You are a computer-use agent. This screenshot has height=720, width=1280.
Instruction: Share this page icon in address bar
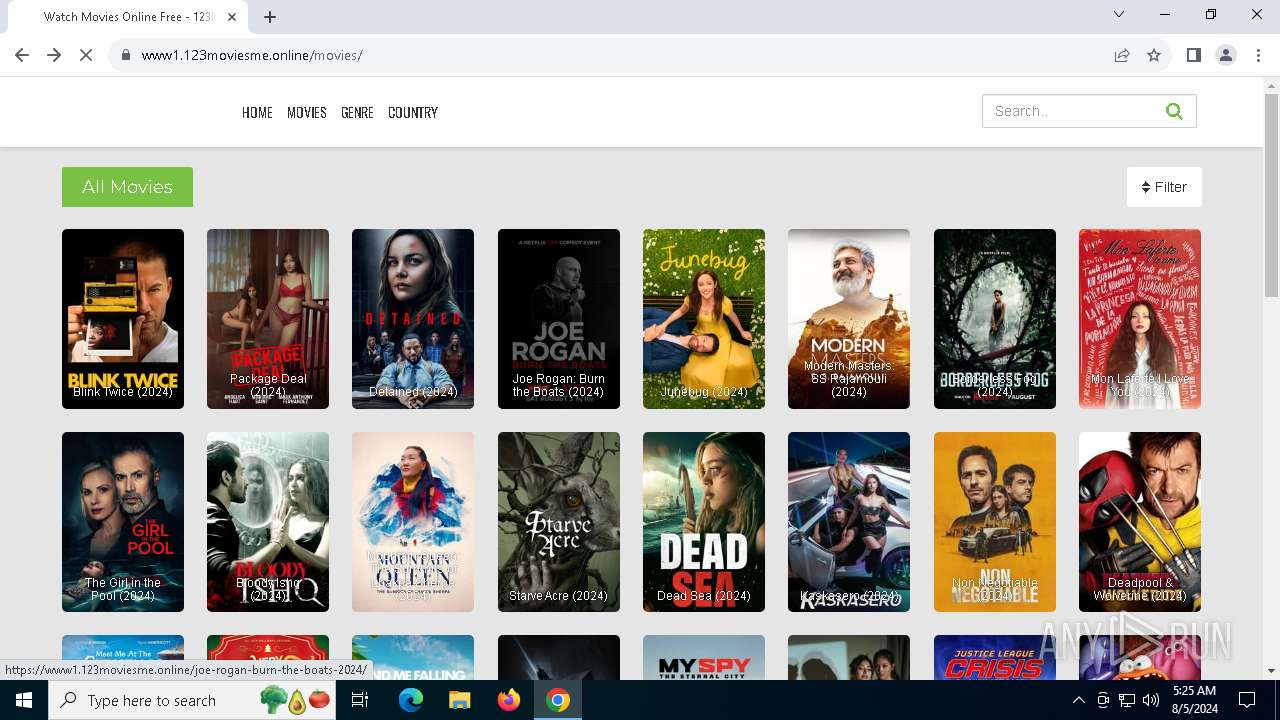coord(1122,55)
